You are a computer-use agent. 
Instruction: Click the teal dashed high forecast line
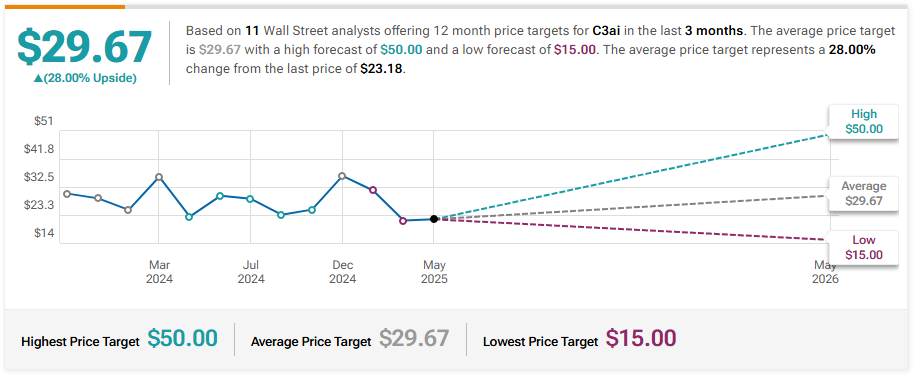632,177
